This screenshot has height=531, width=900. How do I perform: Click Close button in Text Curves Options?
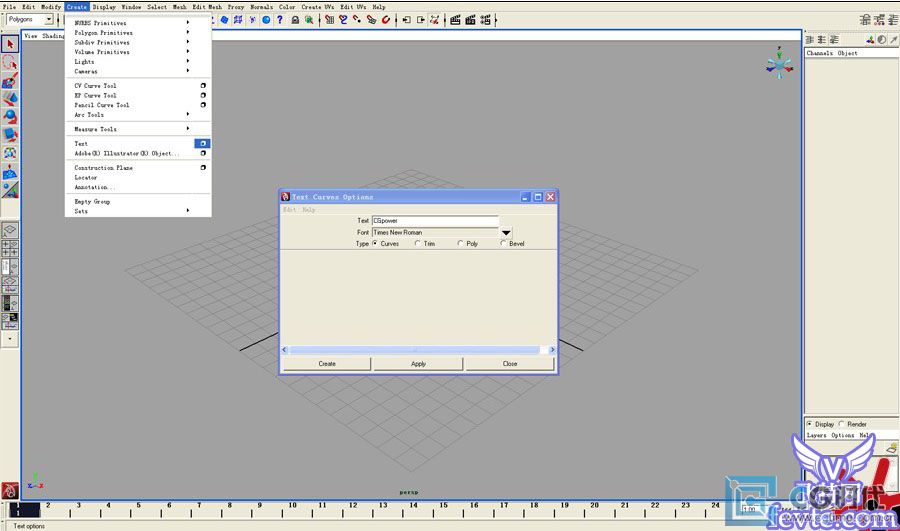(x=510, y=364)
